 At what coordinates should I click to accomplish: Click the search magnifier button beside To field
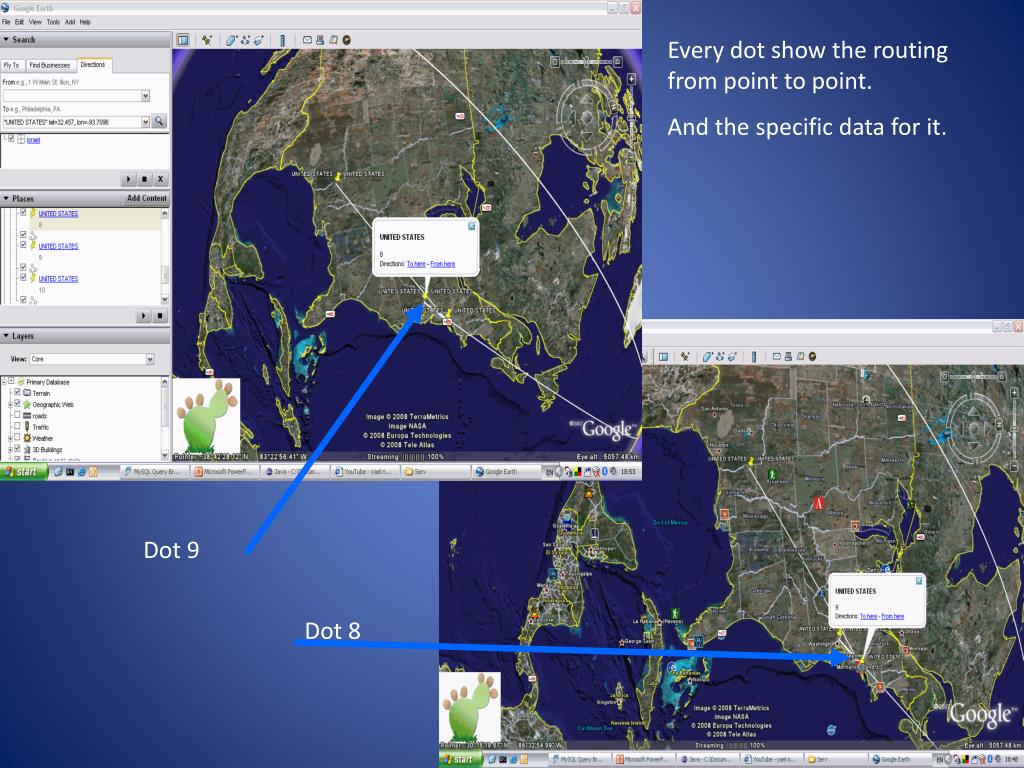159,121
